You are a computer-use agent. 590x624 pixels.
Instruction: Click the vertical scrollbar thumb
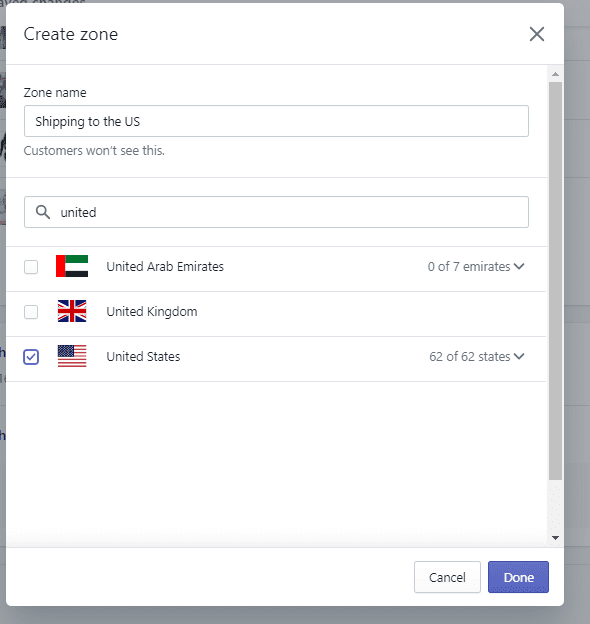coord(555,281)
